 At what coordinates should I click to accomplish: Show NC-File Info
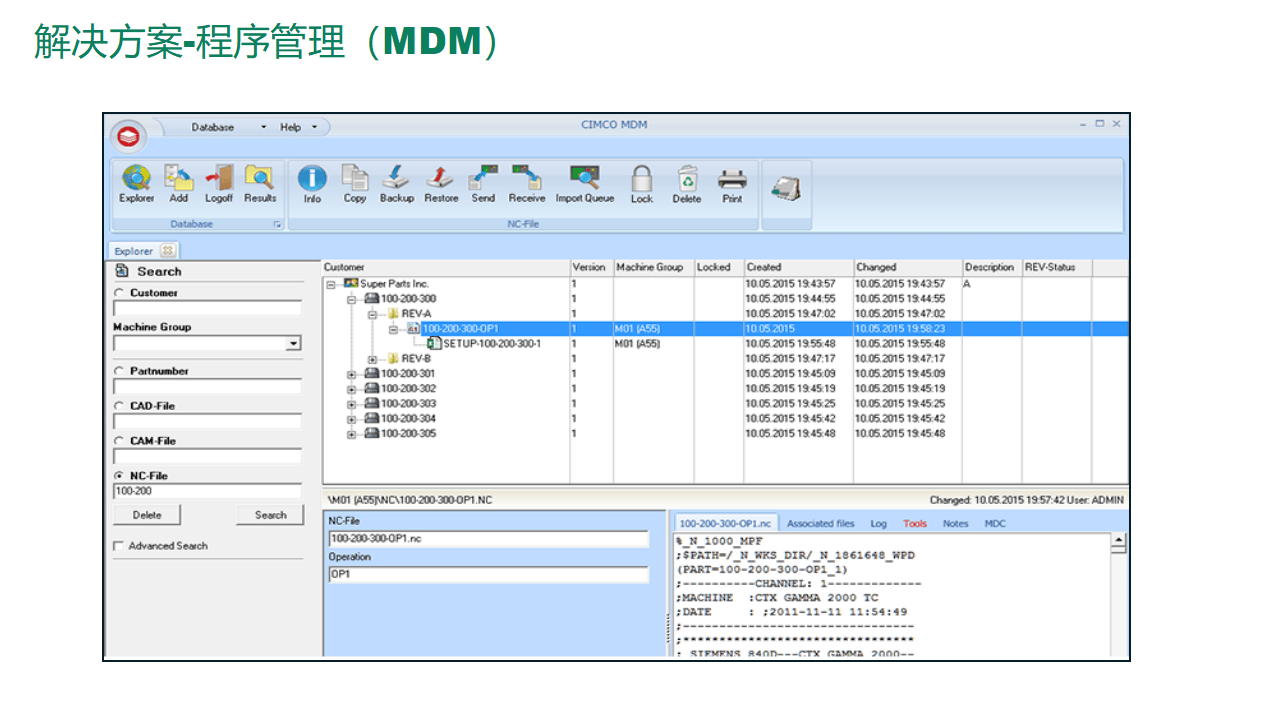[x=312, y=184]
